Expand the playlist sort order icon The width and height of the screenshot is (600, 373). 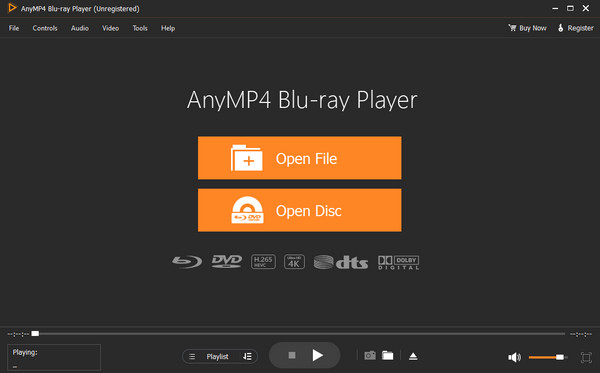(247, 357)
